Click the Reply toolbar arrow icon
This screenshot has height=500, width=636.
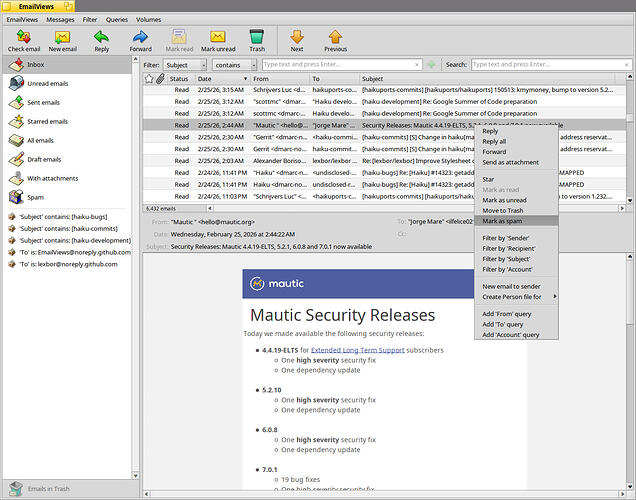pyautogui.click(x=101, y=37)
